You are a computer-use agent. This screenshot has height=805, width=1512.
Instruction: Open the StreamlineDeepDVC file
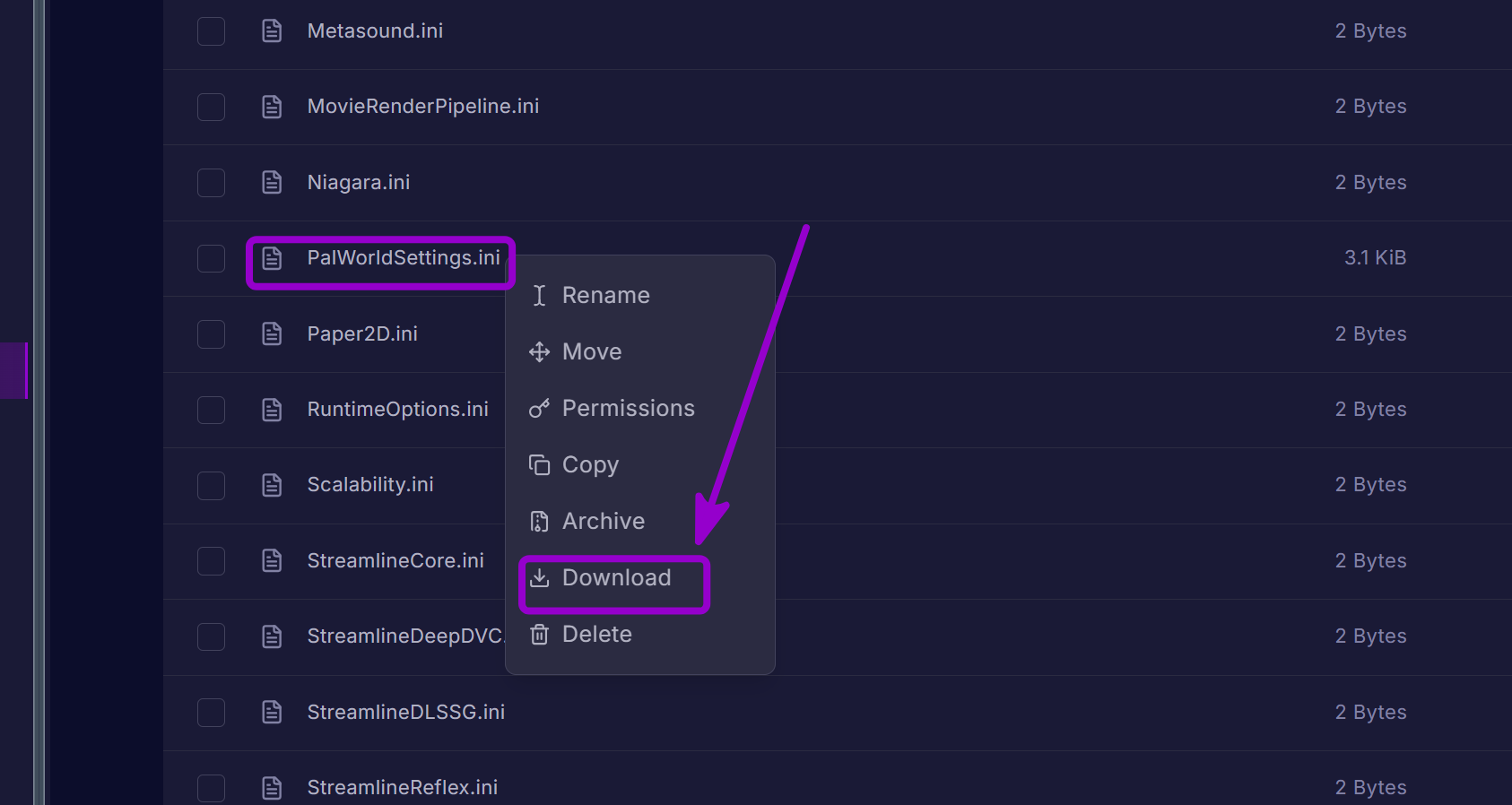tap(405, 636)
